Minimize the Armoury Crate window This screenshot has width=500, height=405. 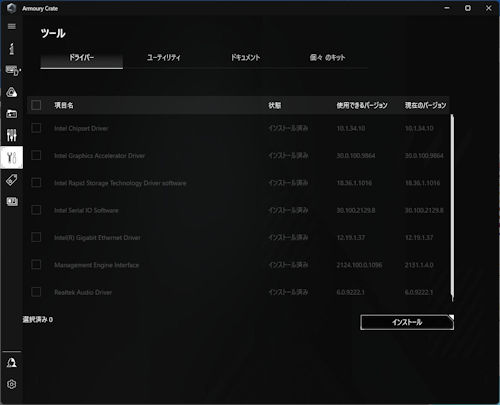447,8
